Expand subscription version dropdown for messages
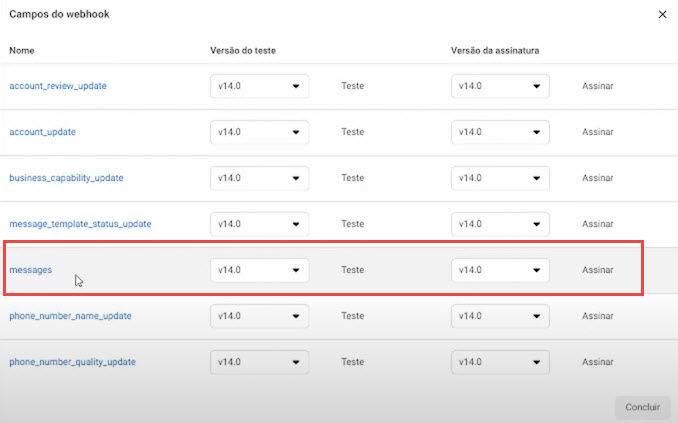This screenshot has width=678, height=423. click(x=500, y=270)
